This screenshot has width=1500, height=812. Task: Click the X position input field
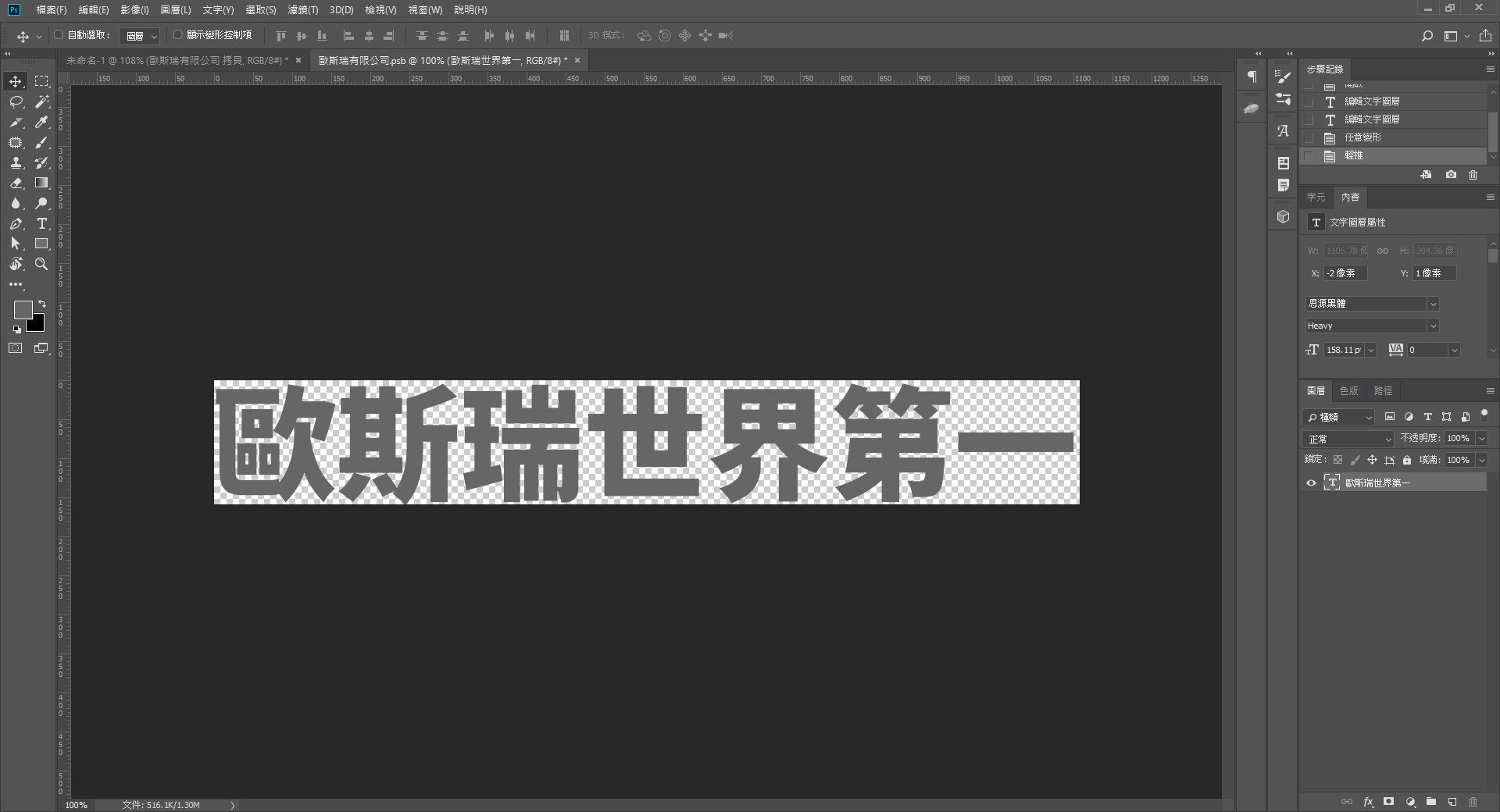(x=1345, y=273)
